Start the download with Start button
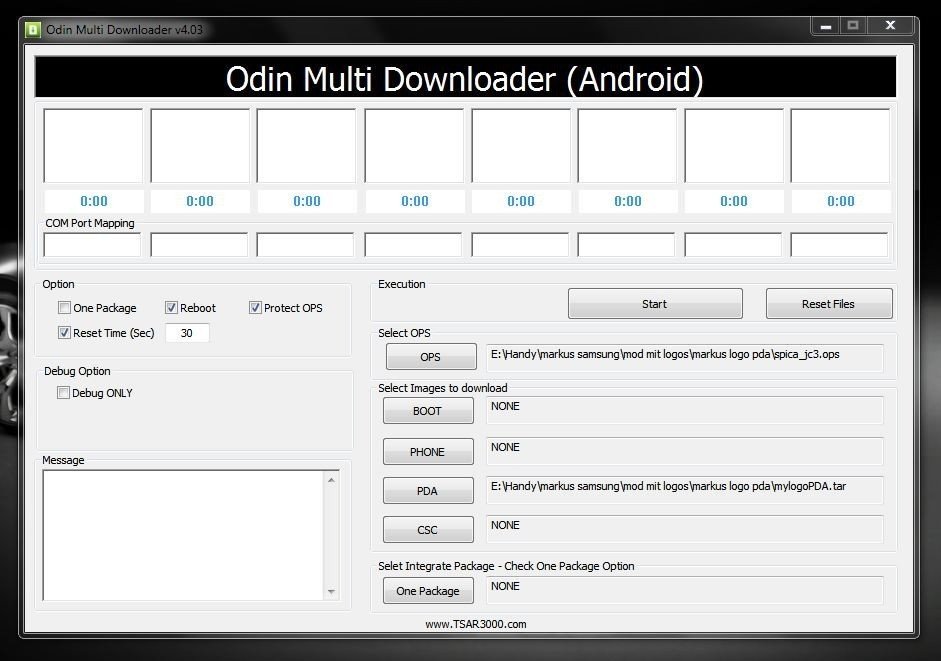Image resolution: width=941 pixels, height=661 pixels. click(655, 304)
